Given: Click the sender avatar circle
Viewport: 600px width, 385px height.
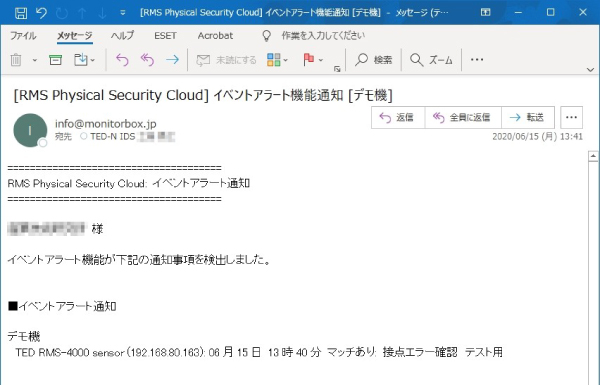Looking at the screenshot, I should (30, 131).
